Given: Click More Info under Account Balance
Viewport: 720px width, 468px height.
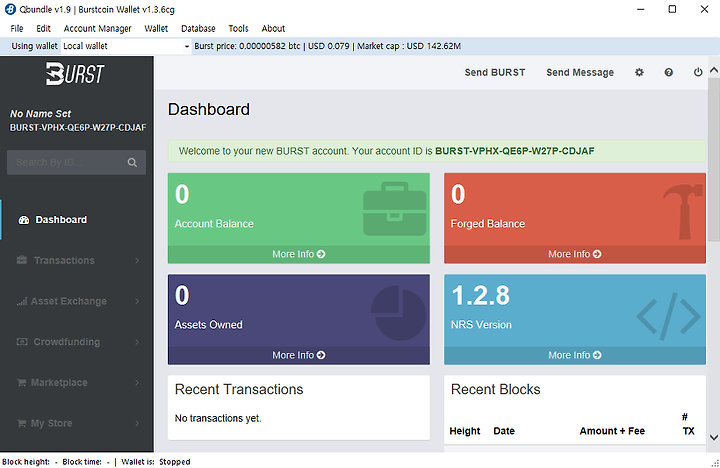Looking at the screenshot, I should click(298, 254).
